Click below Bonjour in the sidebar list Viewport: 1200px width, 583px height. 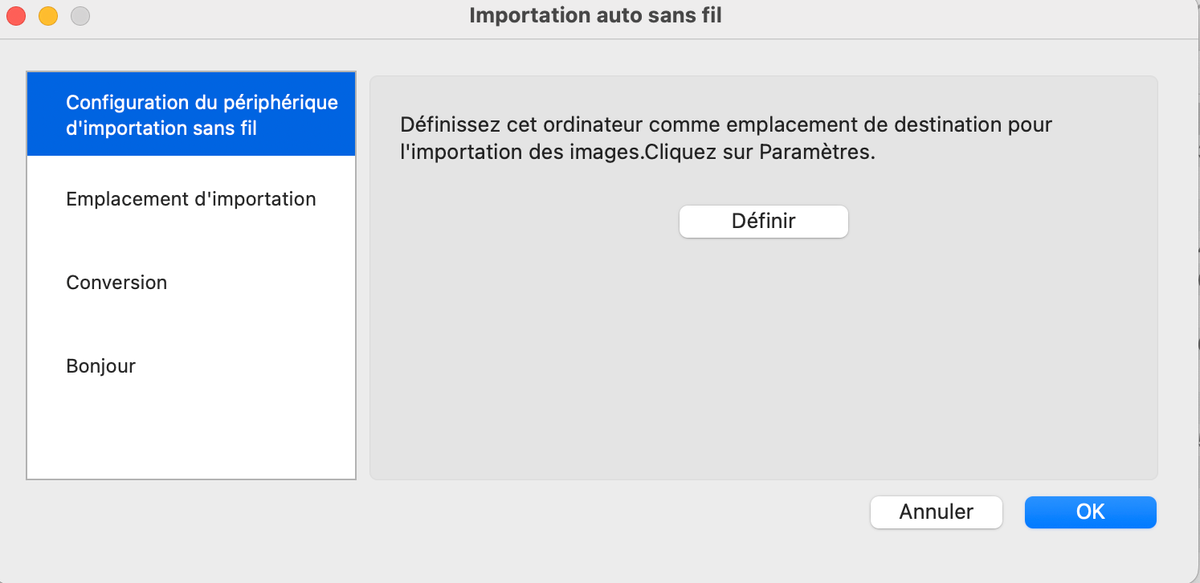tap(190, 430)
